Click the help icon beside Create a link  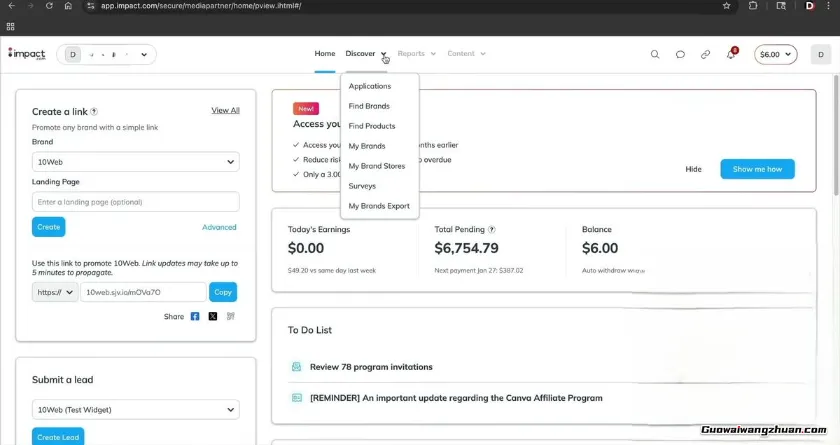tap(94, 112)
